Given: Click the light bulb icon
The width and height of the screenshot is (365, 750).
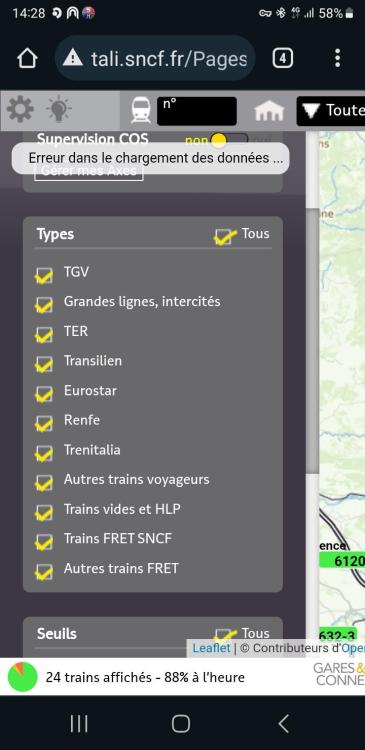Looking at the screenshot, I should [x=59, y=110].
